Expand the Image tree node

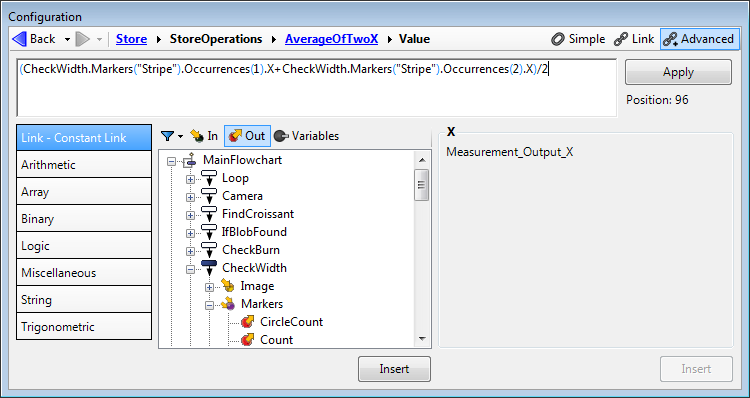(x=210, y=287)
